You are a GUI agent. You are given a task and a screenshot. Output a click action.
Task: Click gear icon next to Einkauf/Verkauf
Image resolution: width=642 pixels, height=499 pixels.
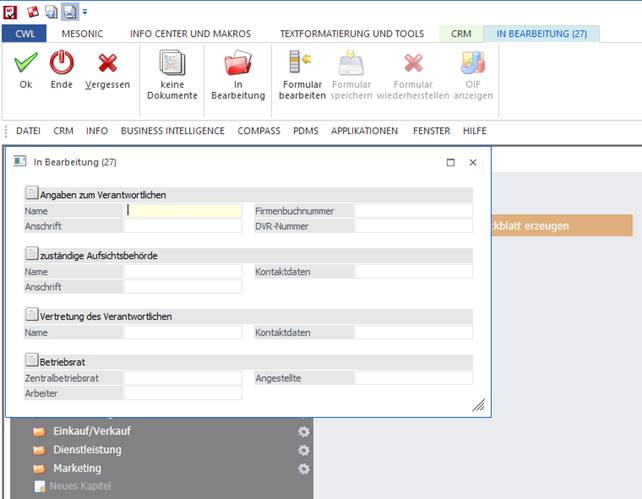click(x=304, y=431)
